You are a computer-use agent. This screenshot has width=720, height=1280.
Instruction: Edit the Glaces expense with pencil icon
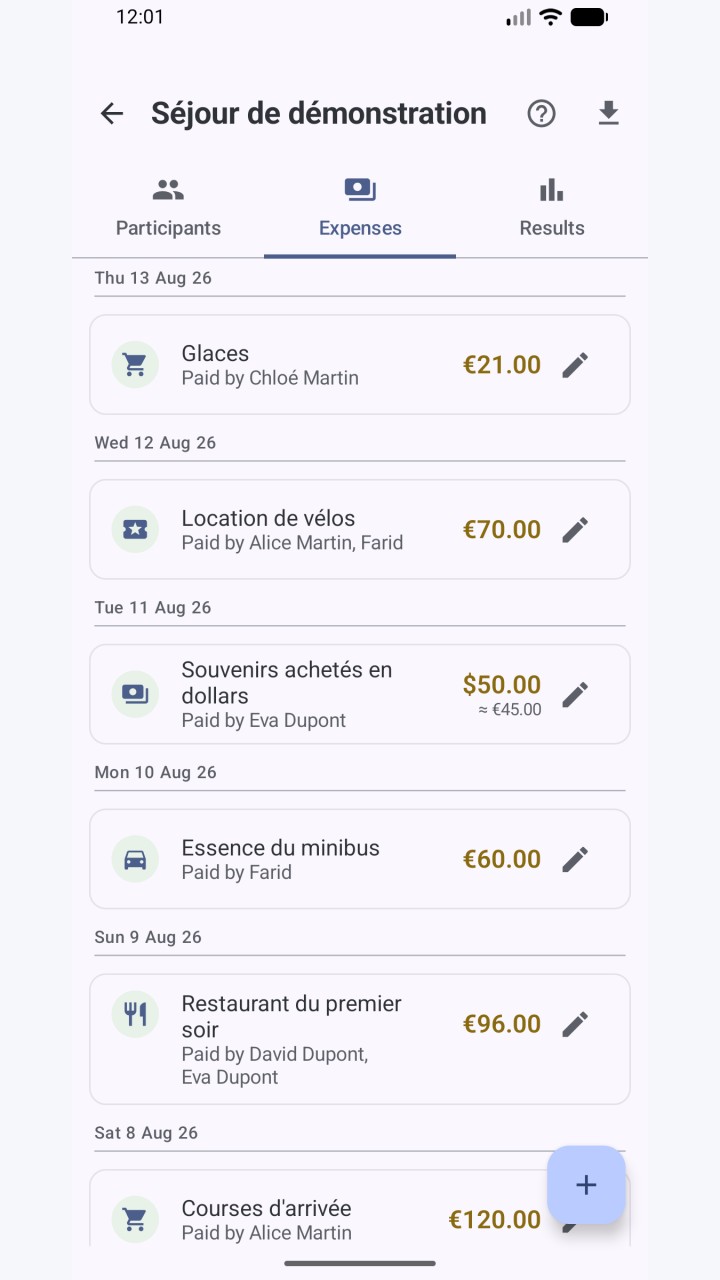[575, 365]
